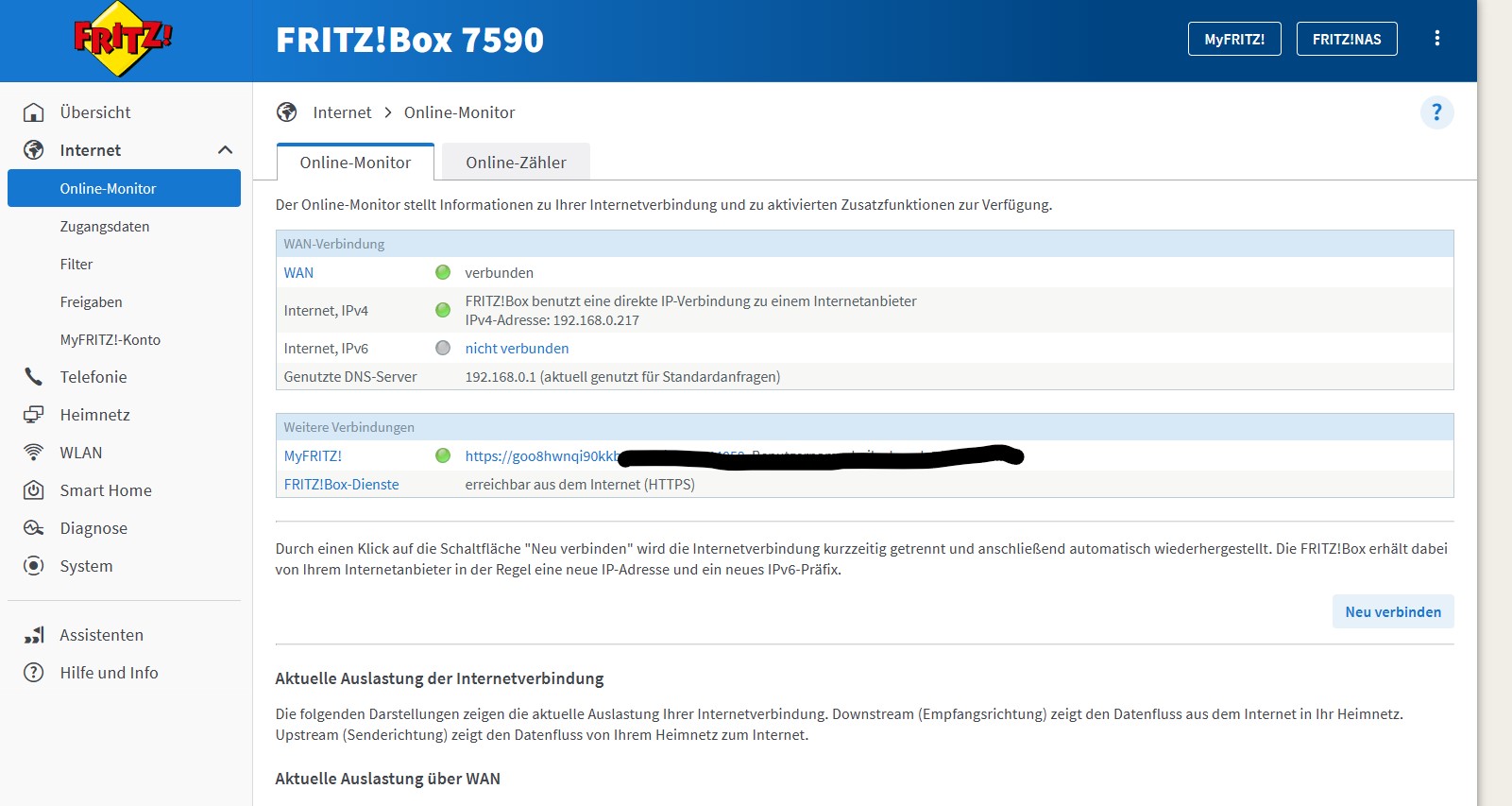Click the Online-Monitor breadcrumb text
Viewport: 1512px width, 806px height.
(459, 112)
